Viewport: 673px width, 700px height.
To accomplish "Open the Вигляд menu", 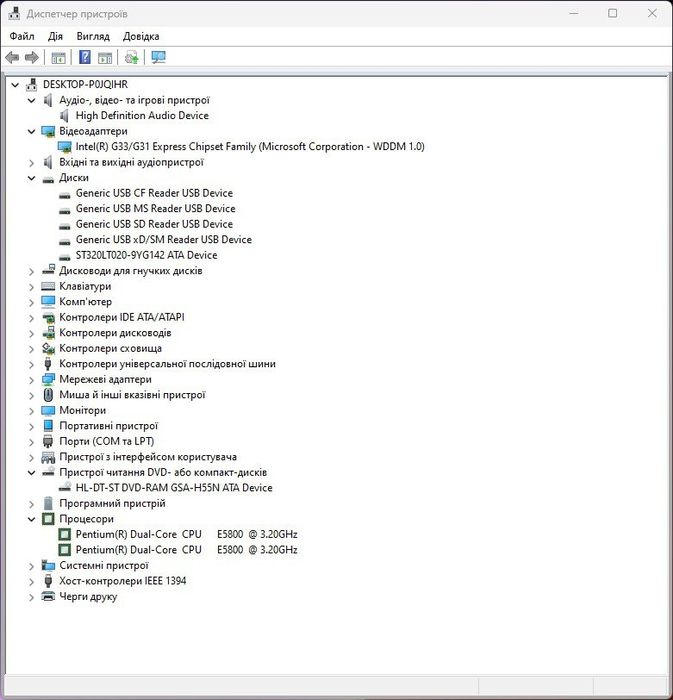I will tap(93, 36).
